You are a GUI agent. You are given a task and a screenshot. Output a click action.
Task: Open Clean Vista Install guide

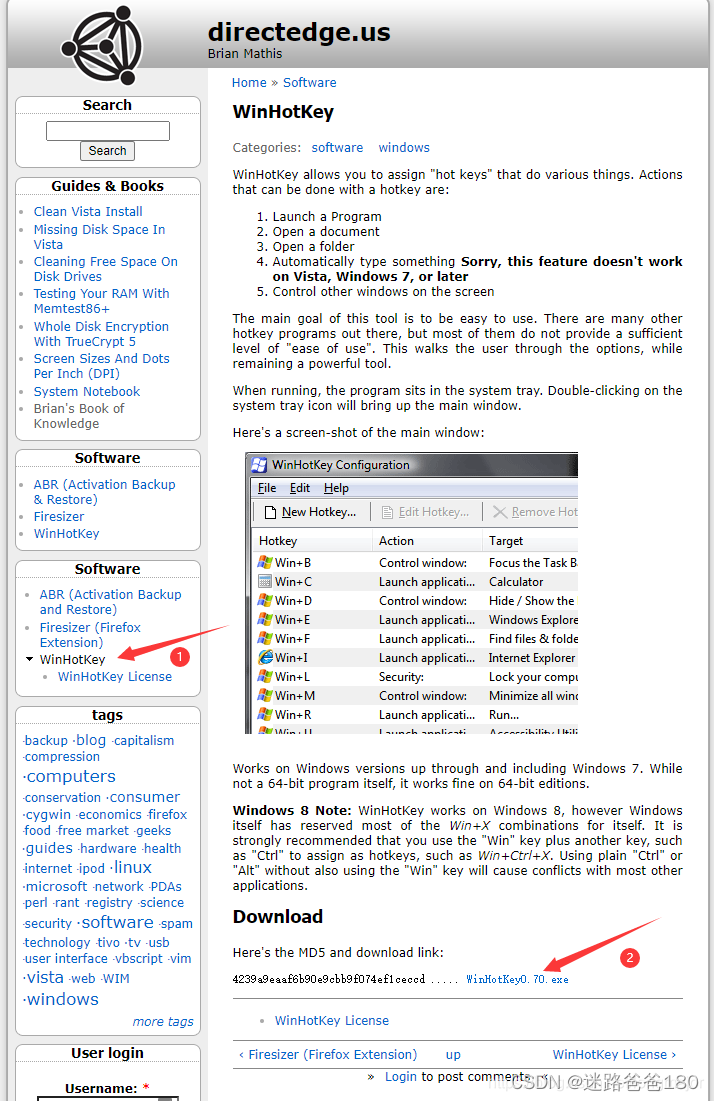(x=88, y=211)
